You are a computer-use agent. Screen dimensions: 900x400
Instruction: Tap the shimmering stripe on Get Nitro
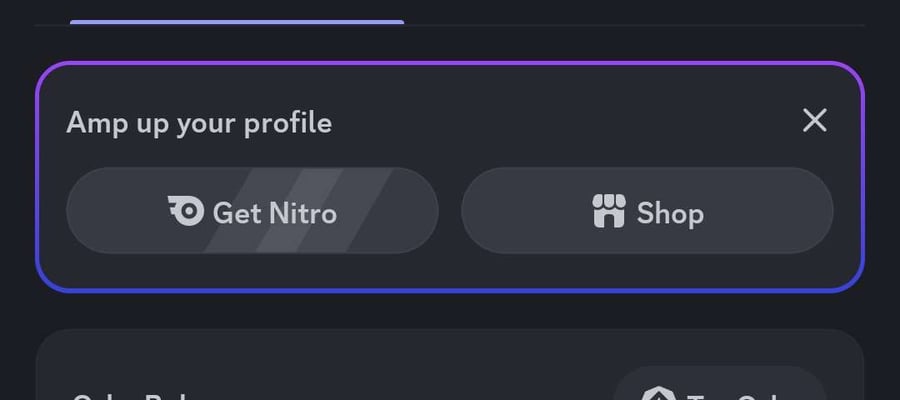click(x=298, y=211)
